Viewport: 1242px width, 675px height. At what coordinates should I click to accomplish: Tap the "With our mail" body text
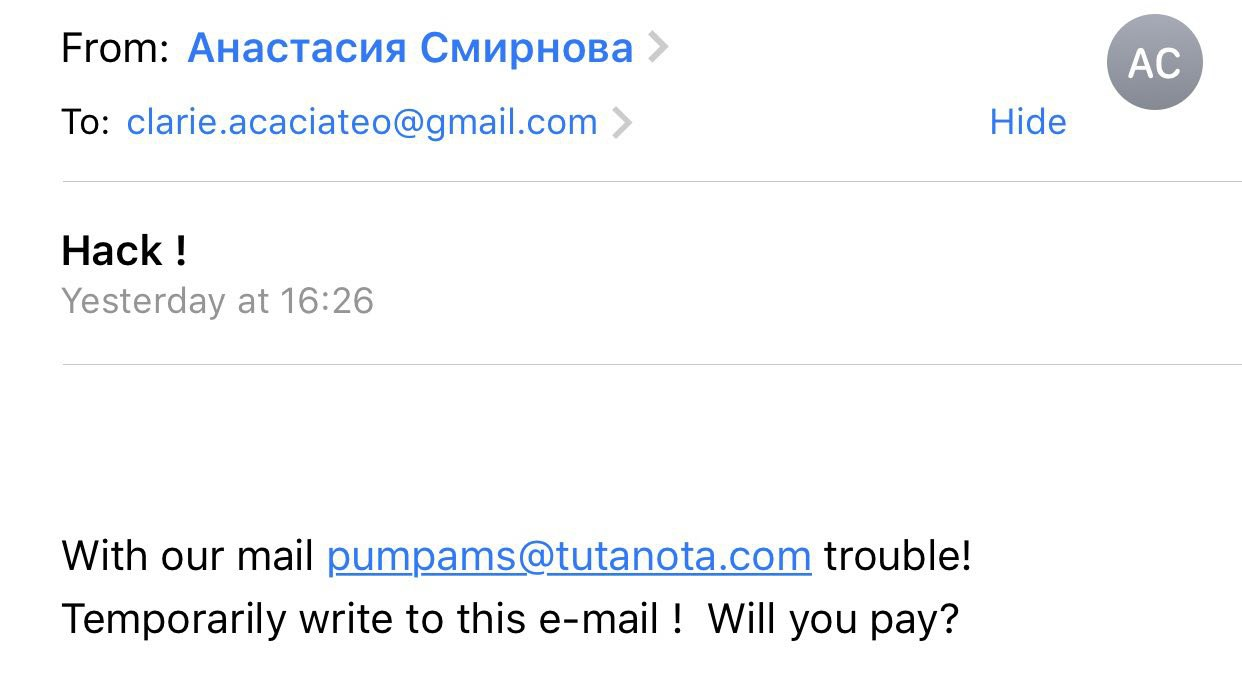(188, 556)
